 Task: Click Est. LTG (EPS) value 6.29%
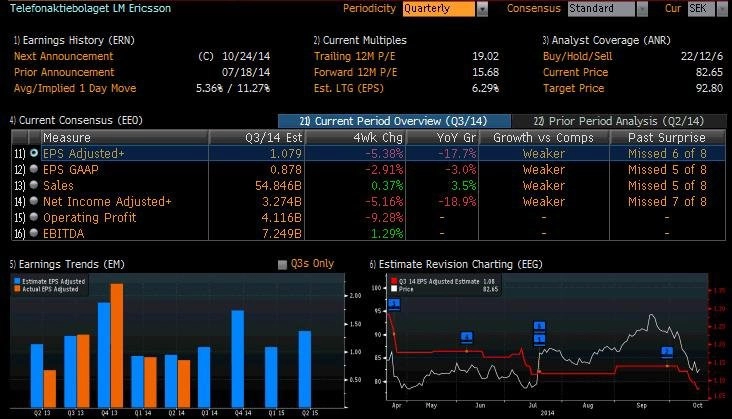point(485,88)
